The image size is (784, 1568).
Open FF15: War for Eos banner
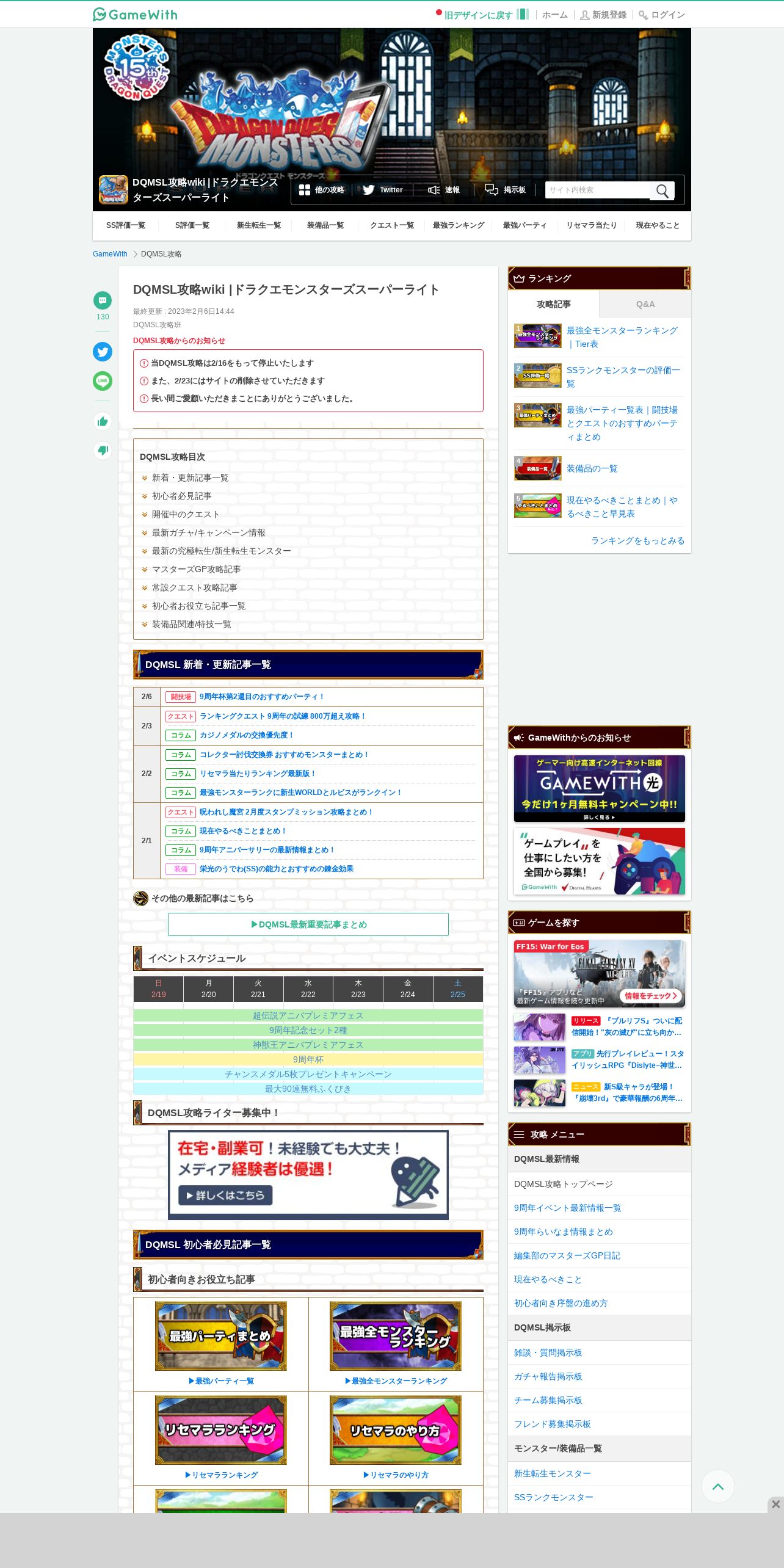pyautogui.click(x=600, y=974)
